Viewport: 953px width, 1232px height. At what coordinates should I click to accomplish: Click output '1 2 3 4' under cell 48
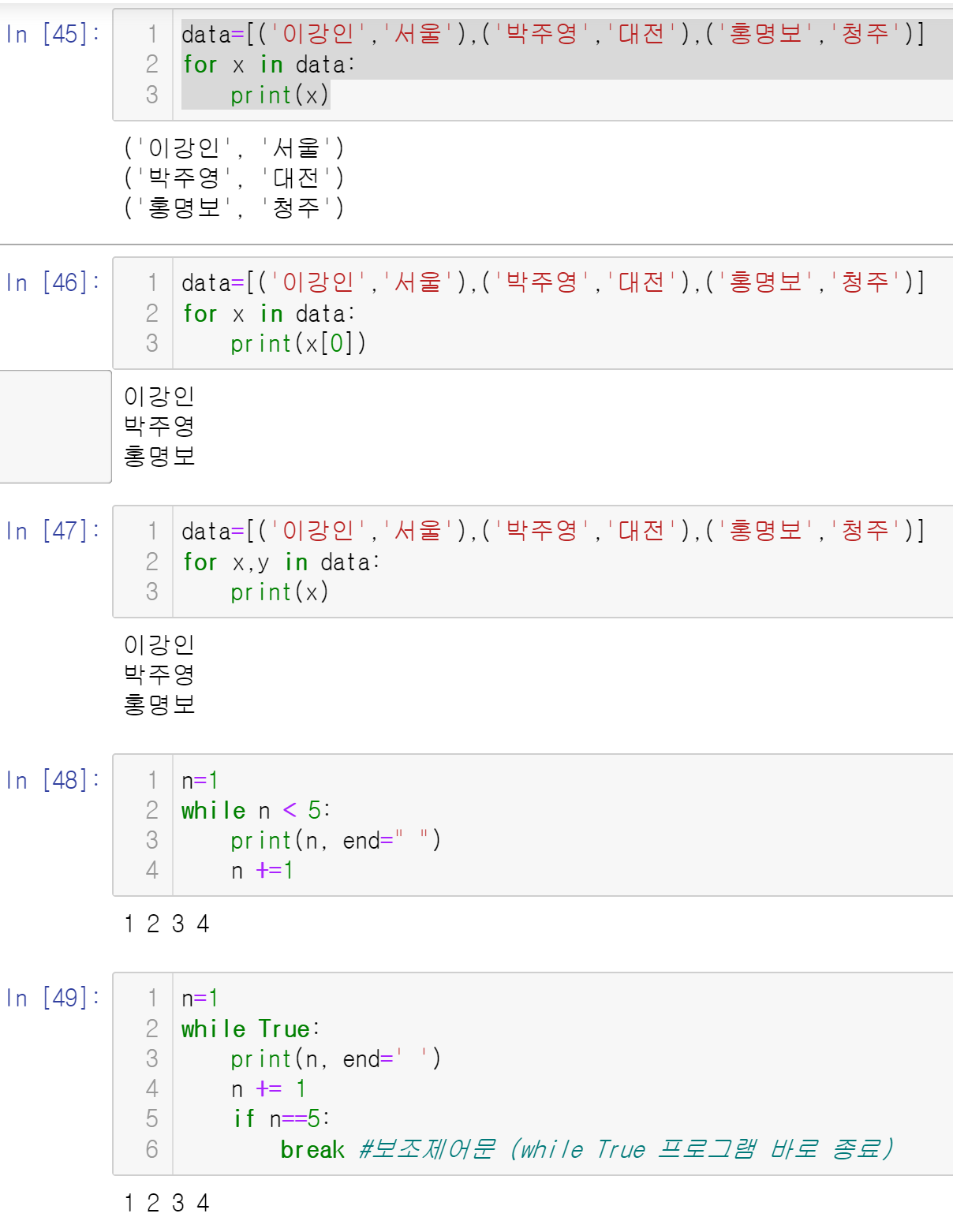click(x=166, y=924)
